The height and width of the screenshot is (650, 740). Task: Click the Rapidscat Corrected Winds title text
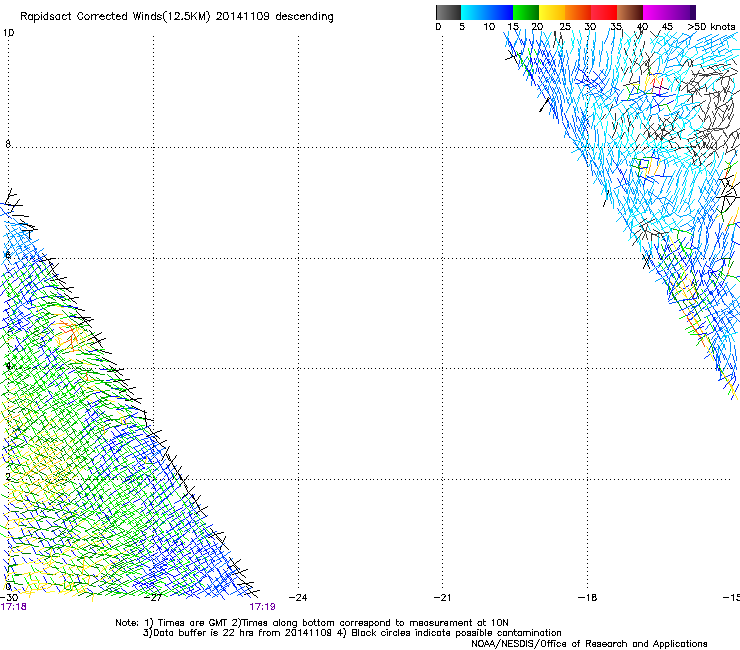(x=177, y=17)
